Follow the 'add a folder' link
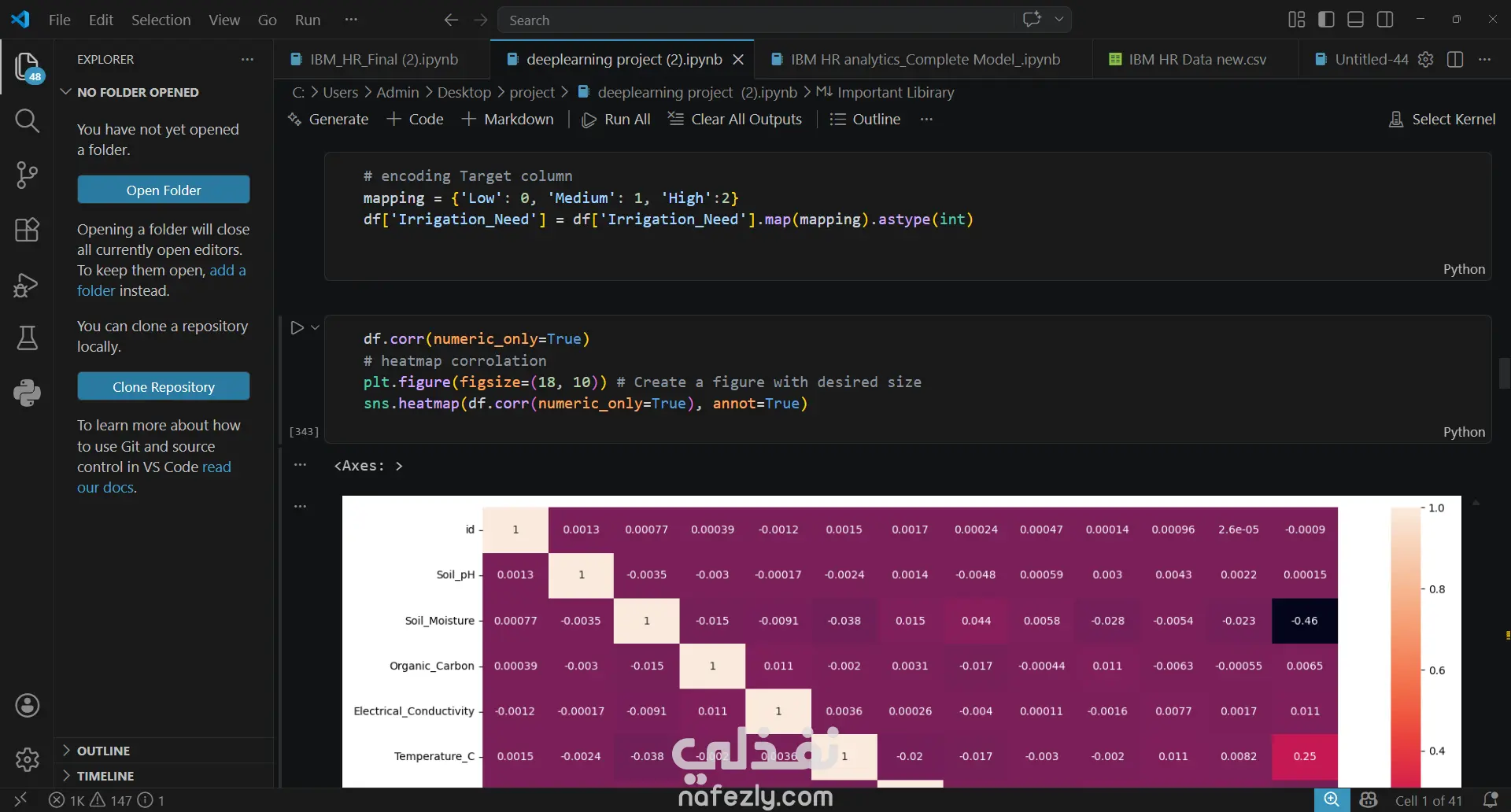This screenshot has height=812, width=1511. pyautogui.click(x=161, y=281)
